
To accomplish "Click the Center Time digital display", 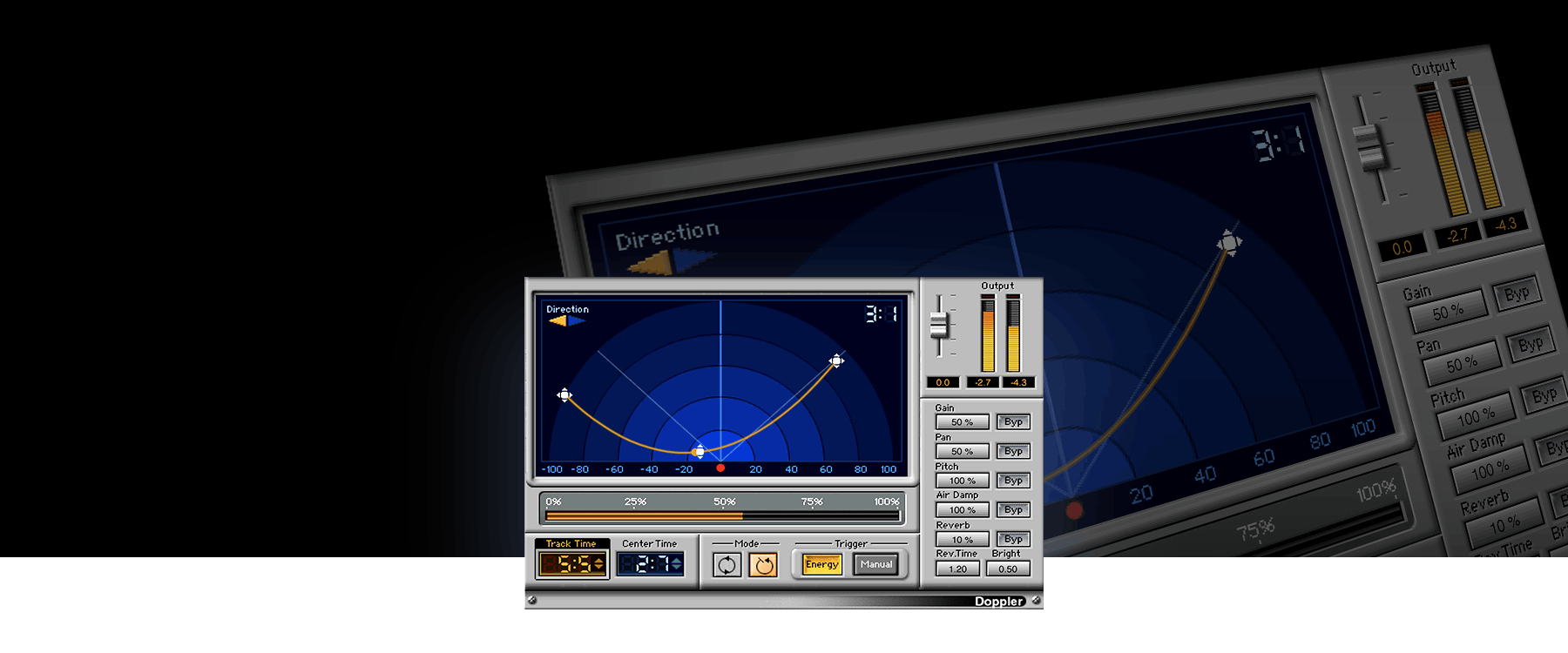I will (x=649, y=564).
